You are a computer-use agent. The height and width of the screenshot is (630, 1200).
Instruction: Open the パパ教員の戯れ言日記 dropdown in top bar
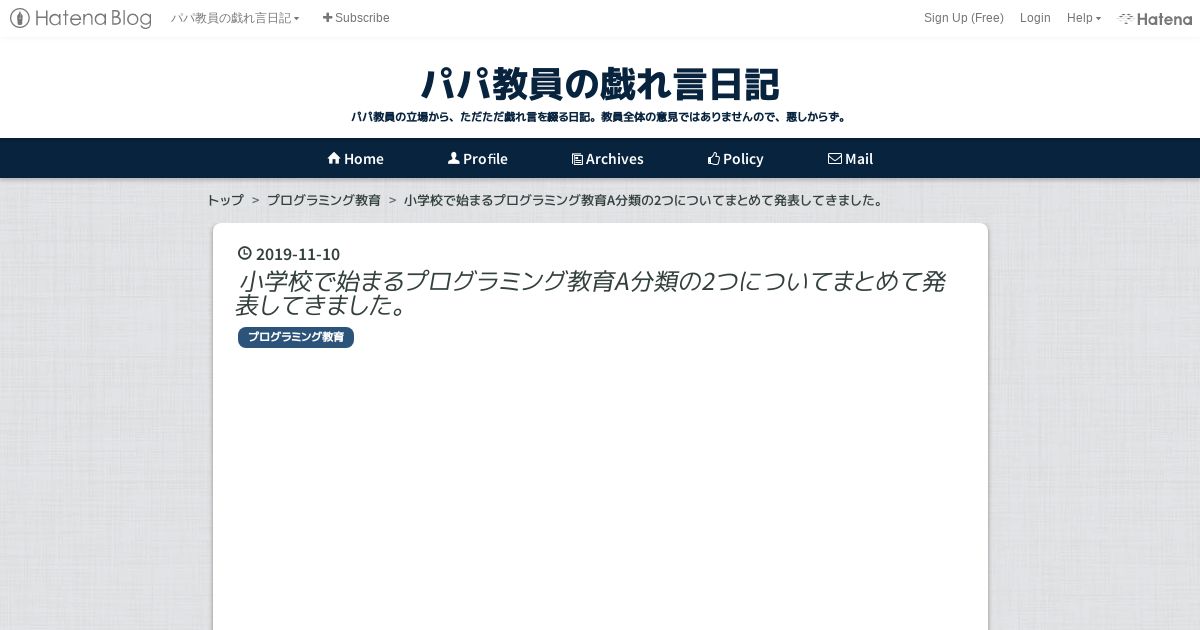click(x=235, y=18)
